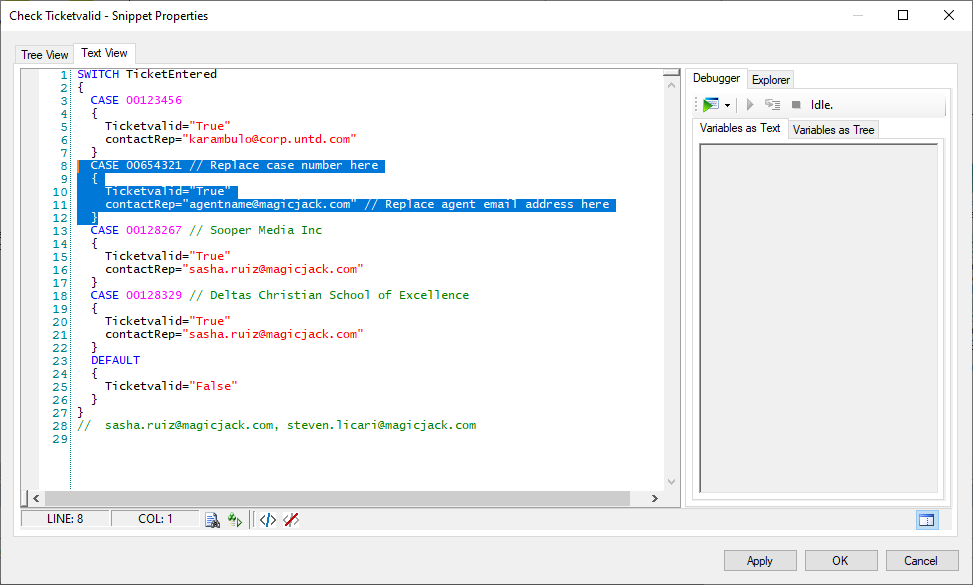Select the Variables as Text tab

click(740, 128)
